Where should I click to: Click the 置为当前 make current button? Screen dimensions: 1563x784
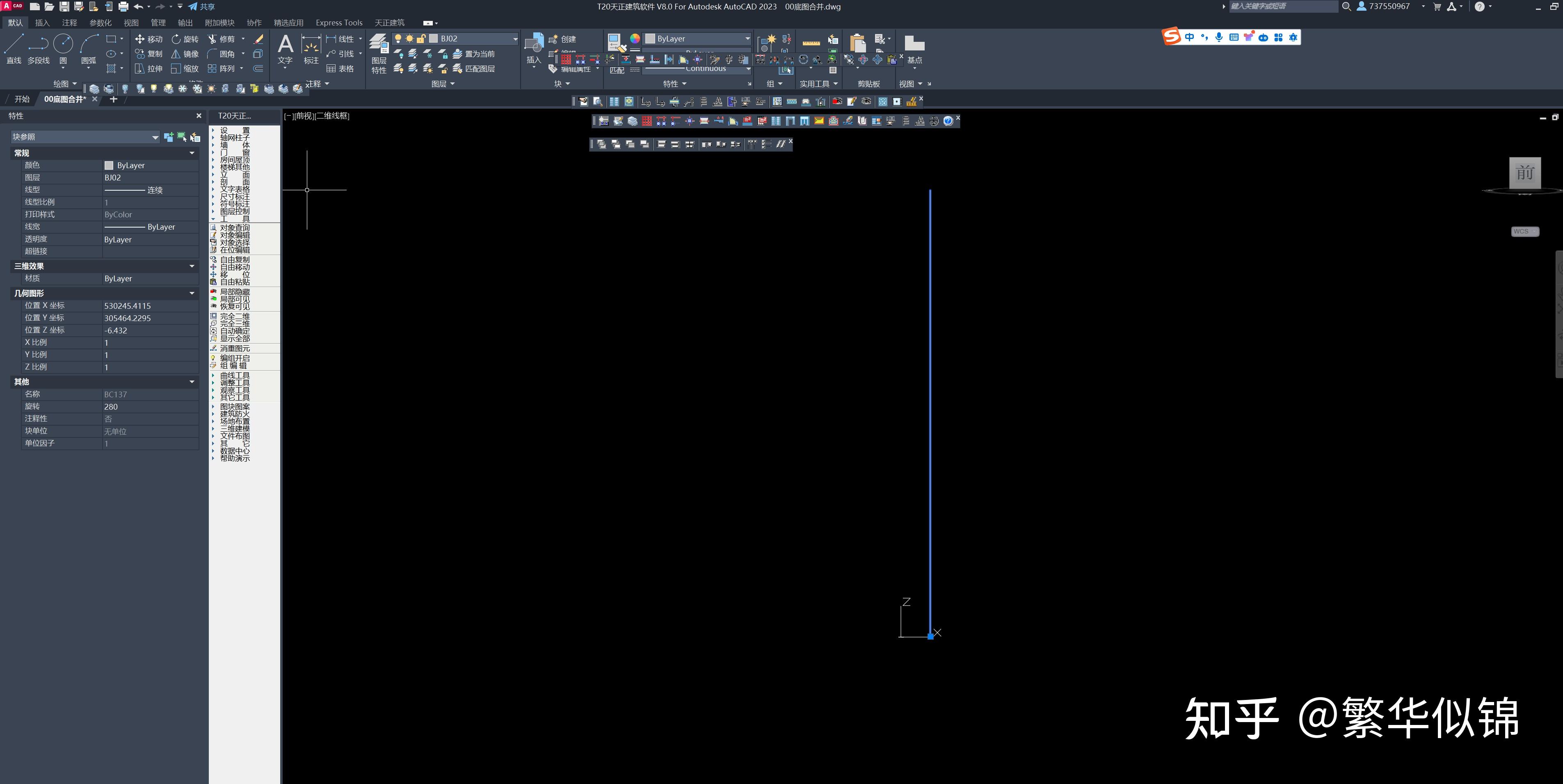[x=474, y=54]
